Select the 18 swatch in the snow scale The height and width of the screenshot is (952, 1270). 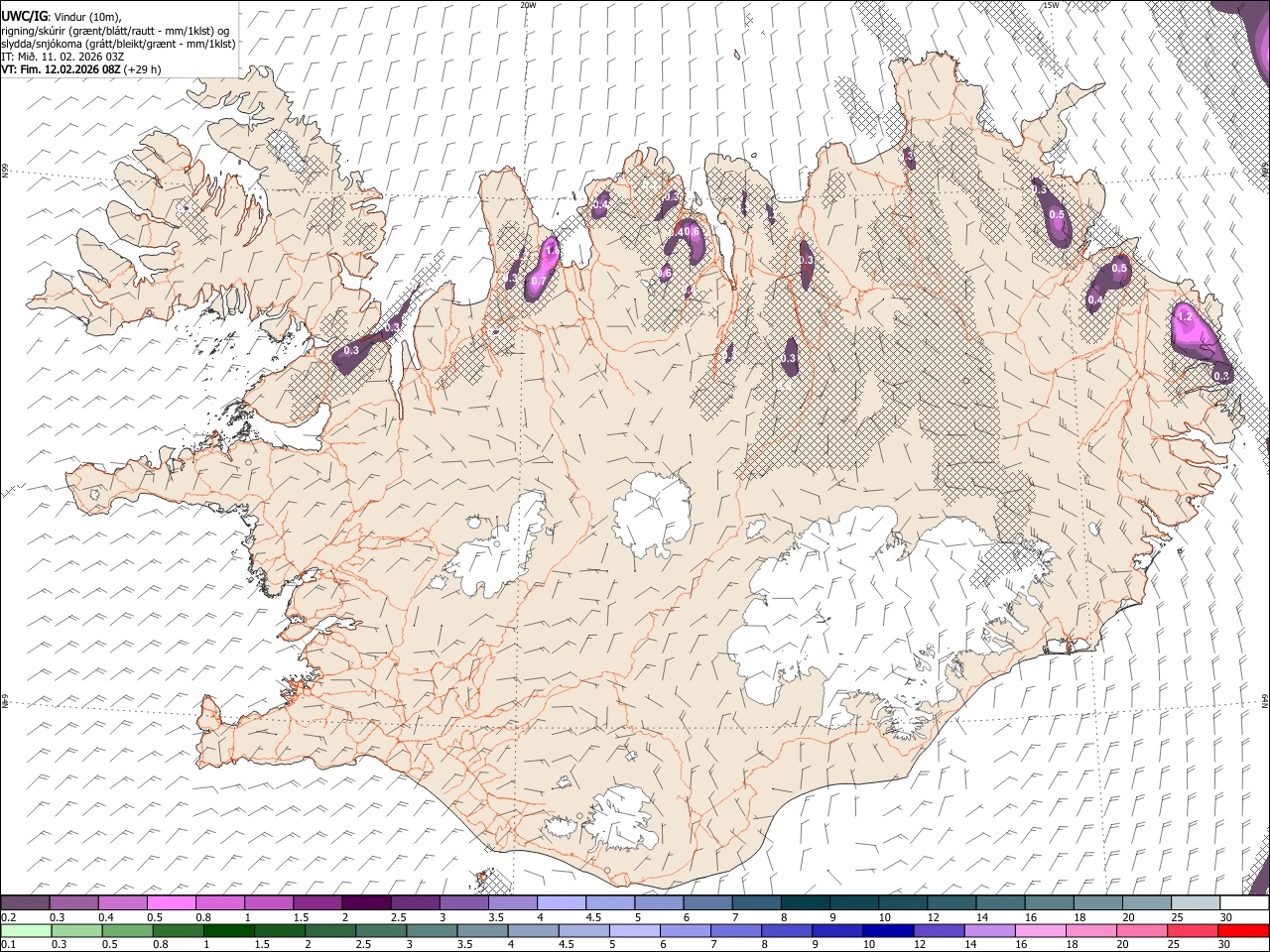(x=1097, y=903)
